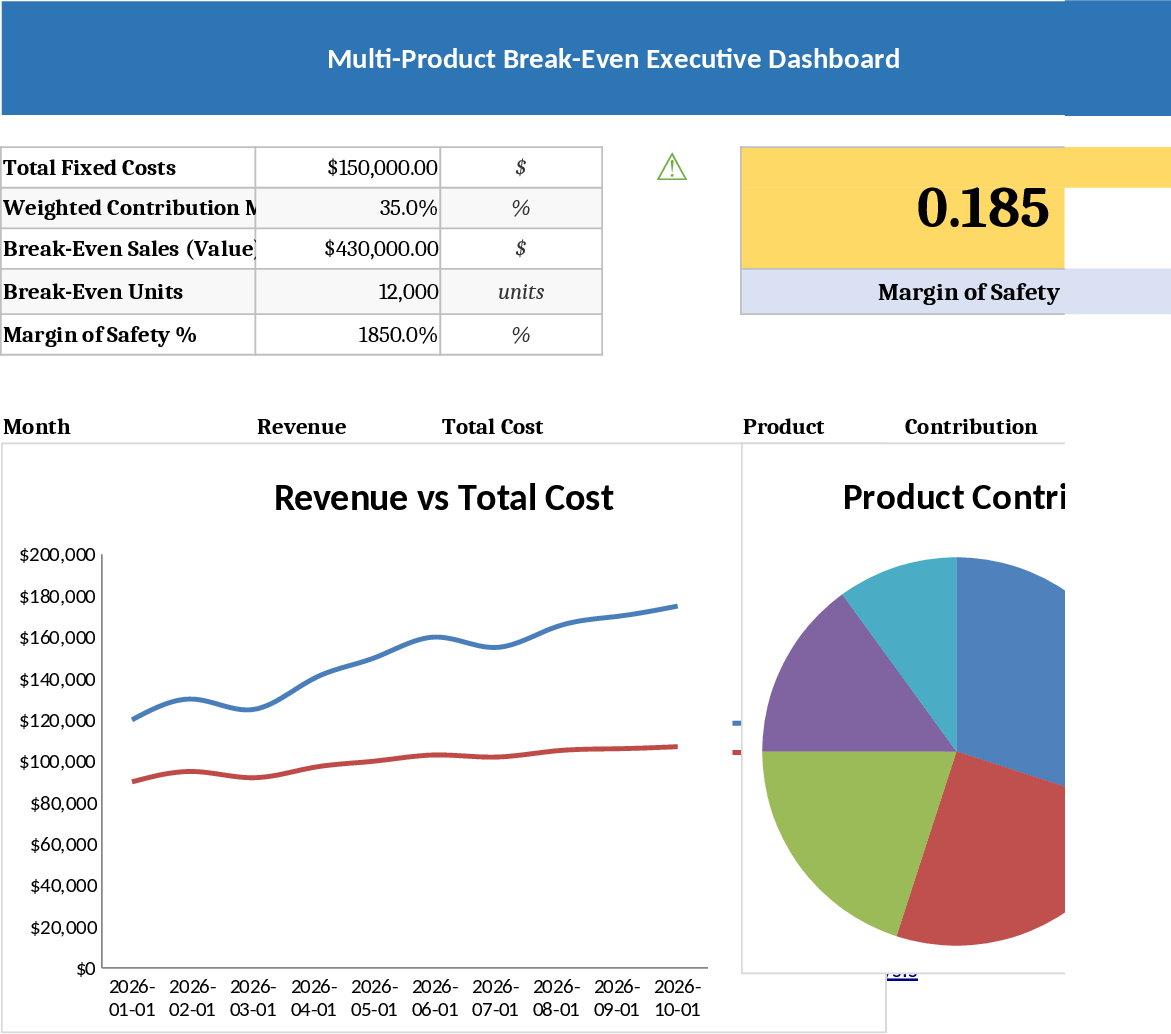1171x1034 pixels.
Task: Click the Contribution column header
Action: [970, 427]
